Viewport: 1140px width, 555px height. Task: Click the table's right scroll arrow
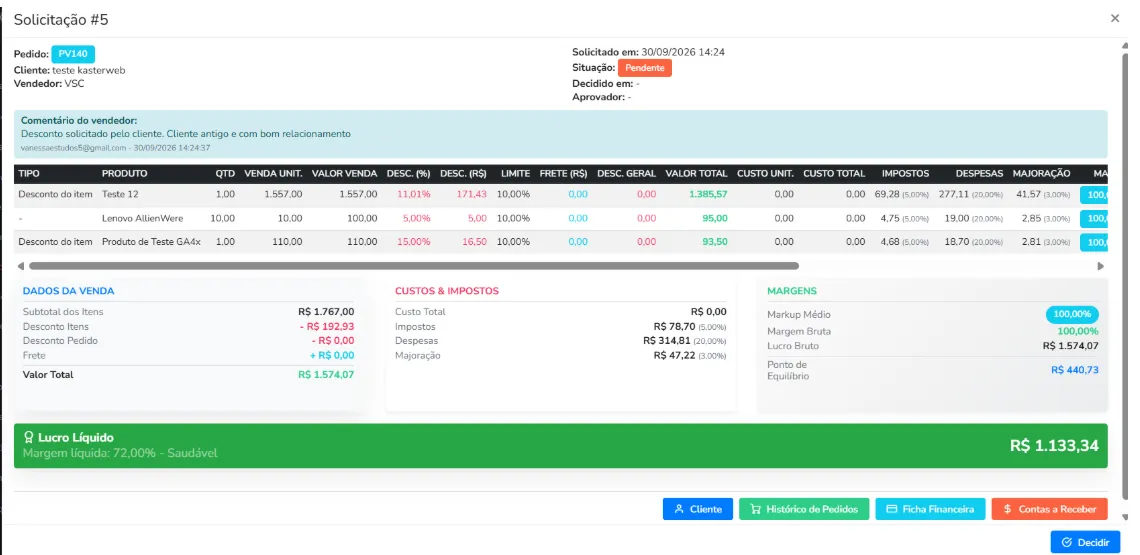pyautogui.click(x=1101, y=266)
